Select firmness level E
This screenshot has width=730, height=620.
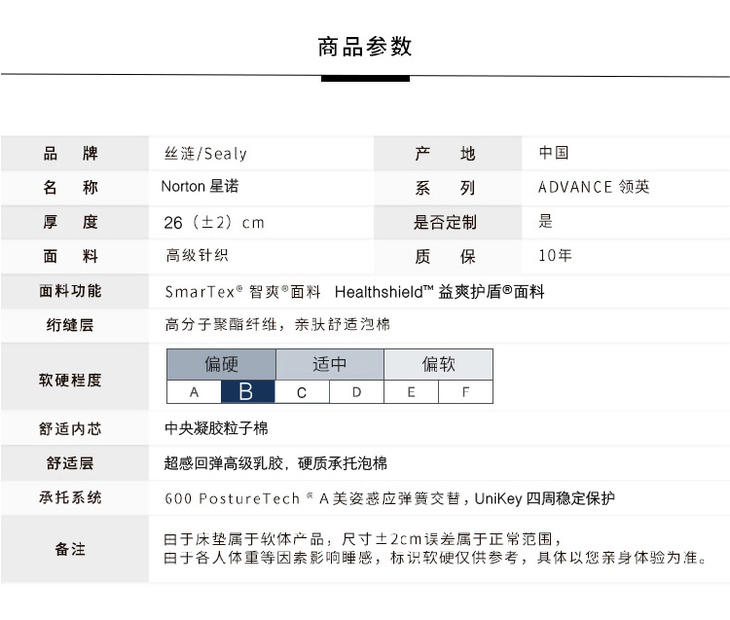[411, 392]
